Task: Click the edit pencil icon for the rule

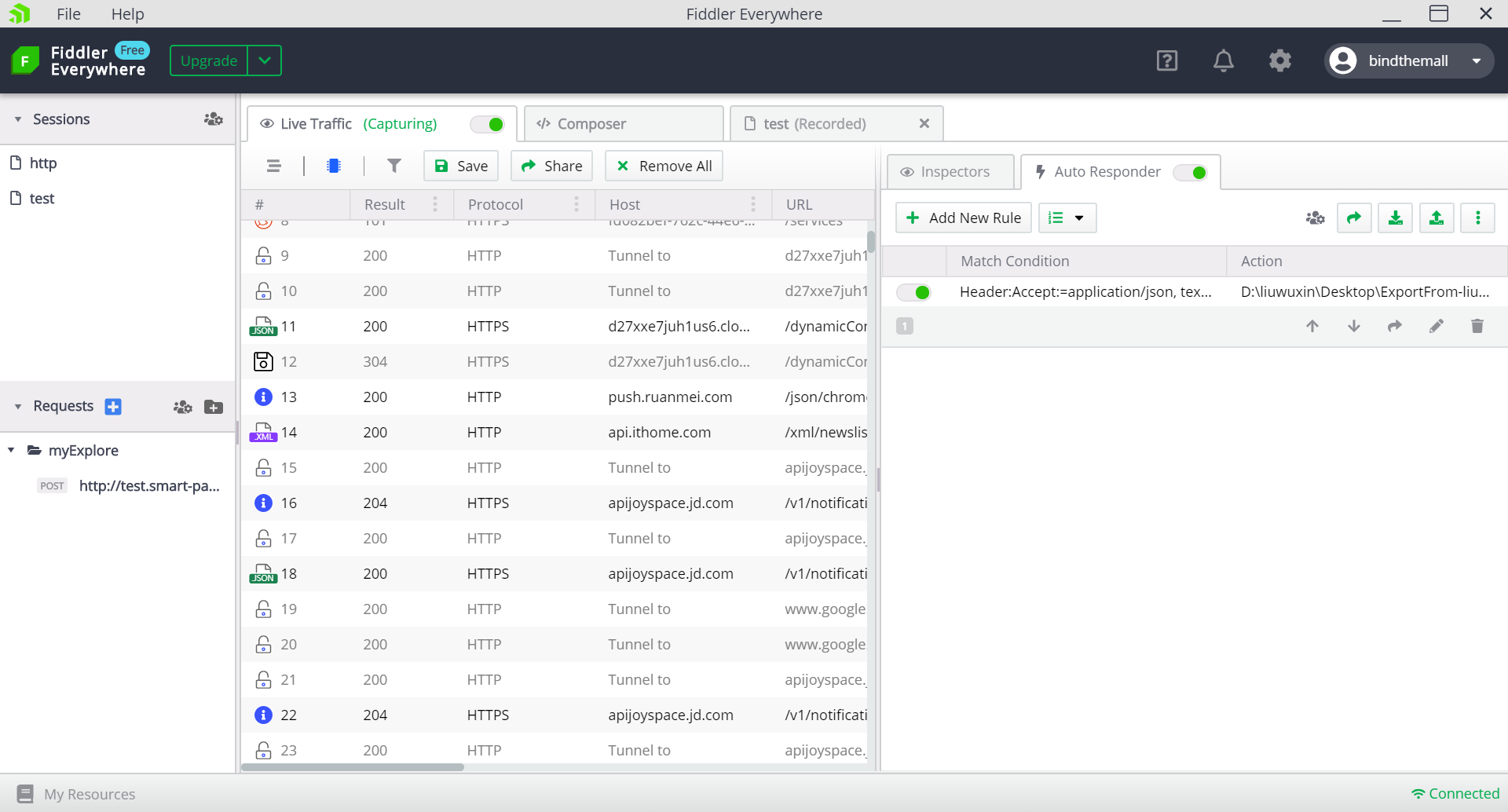Action: pos(1436,326)
